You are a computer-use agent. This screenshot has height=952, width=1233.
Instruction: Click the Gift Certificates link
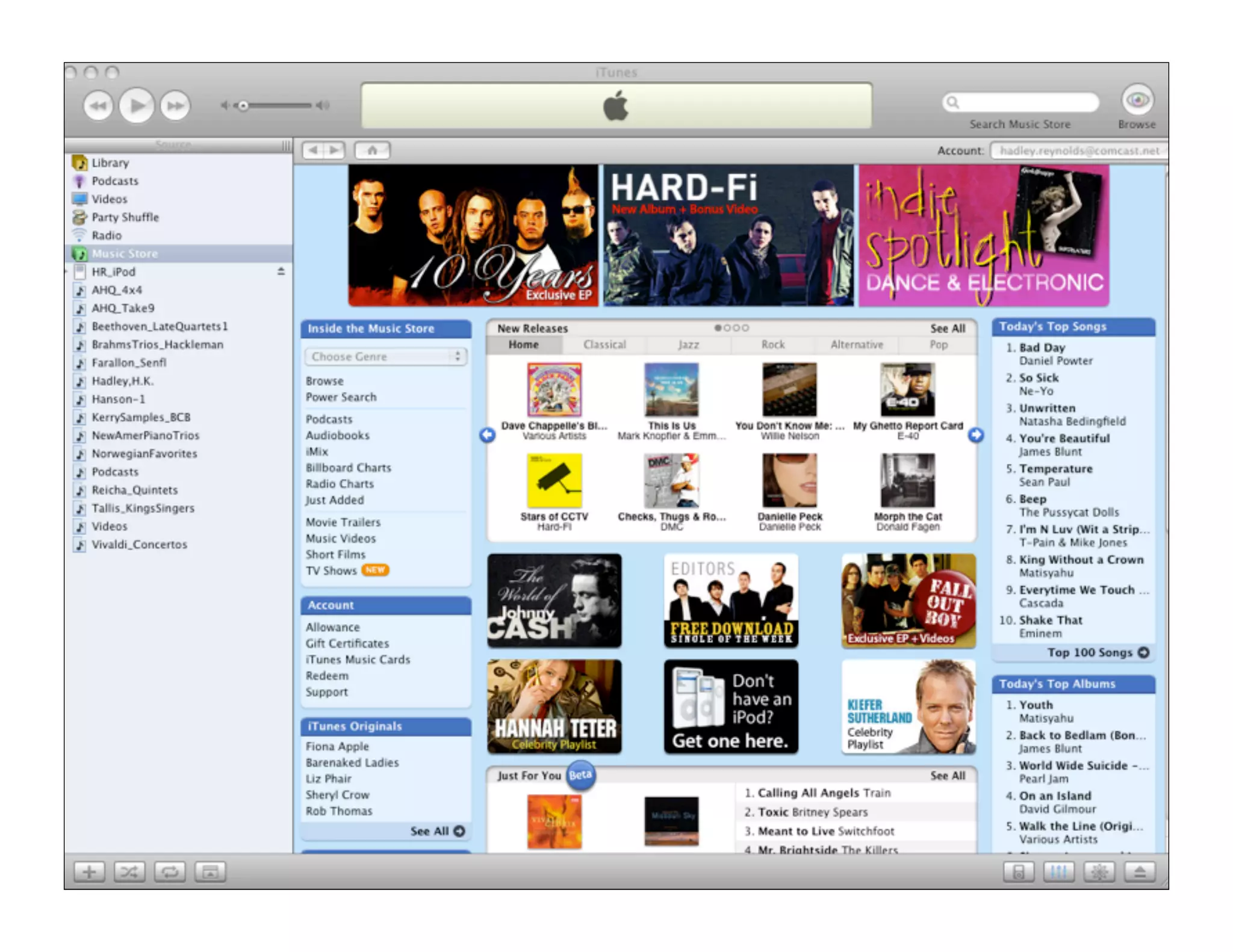click(x=347, y=643)
